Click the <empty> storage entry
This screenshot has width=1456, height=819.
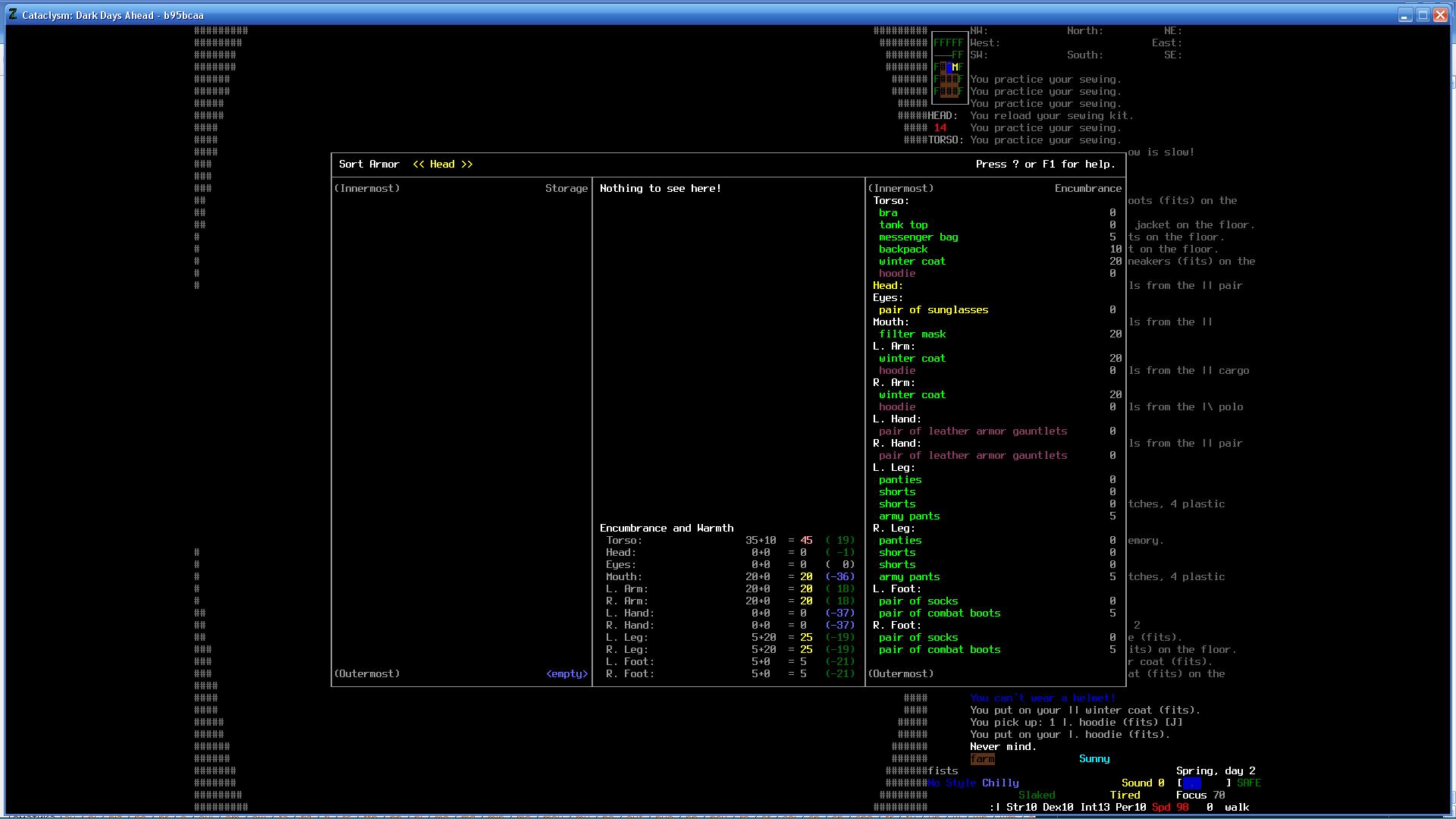click(566, 674)
